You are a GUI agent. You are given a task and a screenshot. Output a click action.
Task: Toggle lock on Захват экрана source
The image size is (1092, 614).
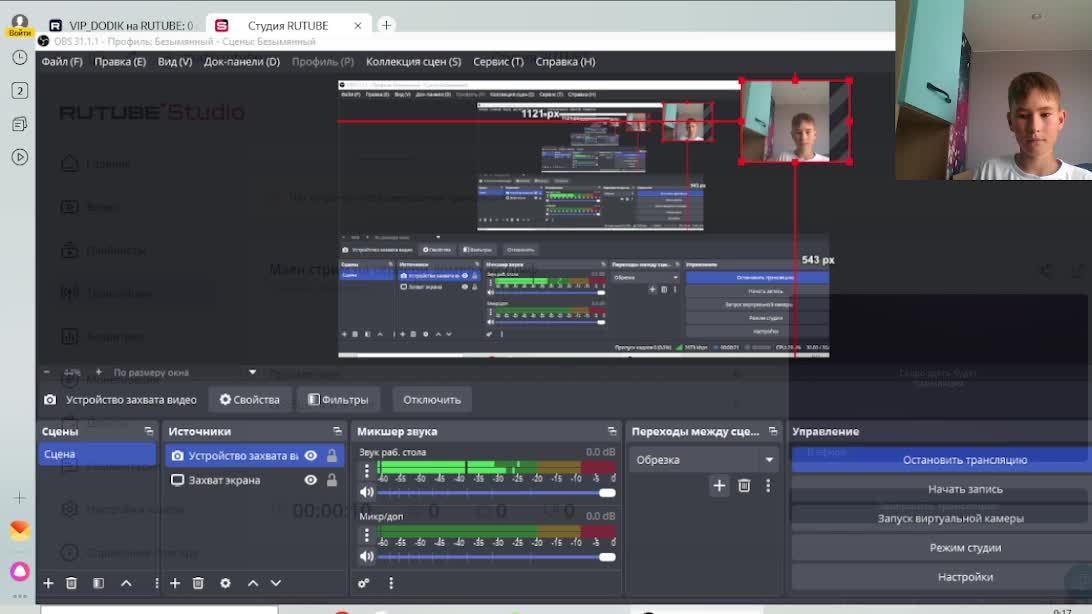pyautogui.click(x=332, y=480)
